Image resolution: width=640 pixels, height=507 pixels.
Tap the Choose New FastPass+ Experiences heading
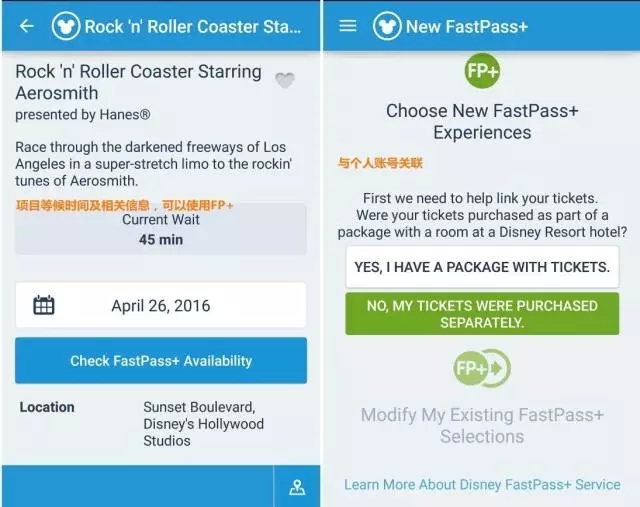point(482,122)
